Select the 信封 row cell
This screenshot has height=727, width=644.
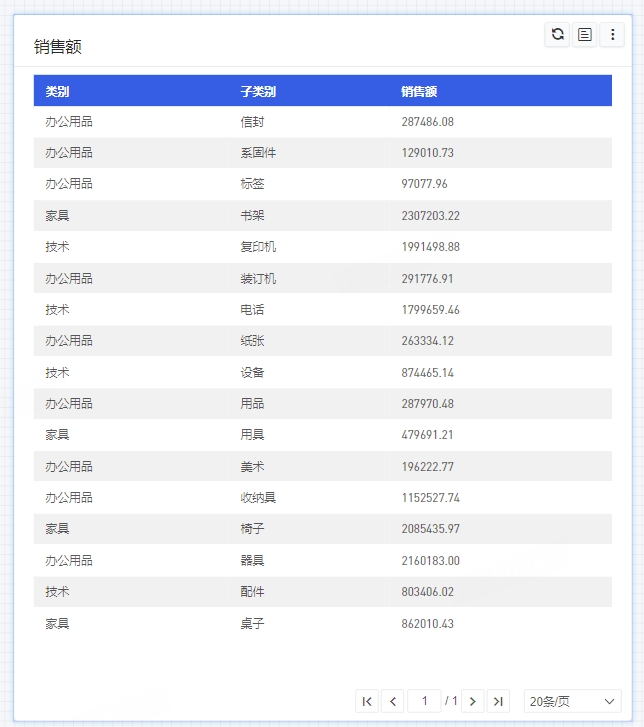click(252, 122)
